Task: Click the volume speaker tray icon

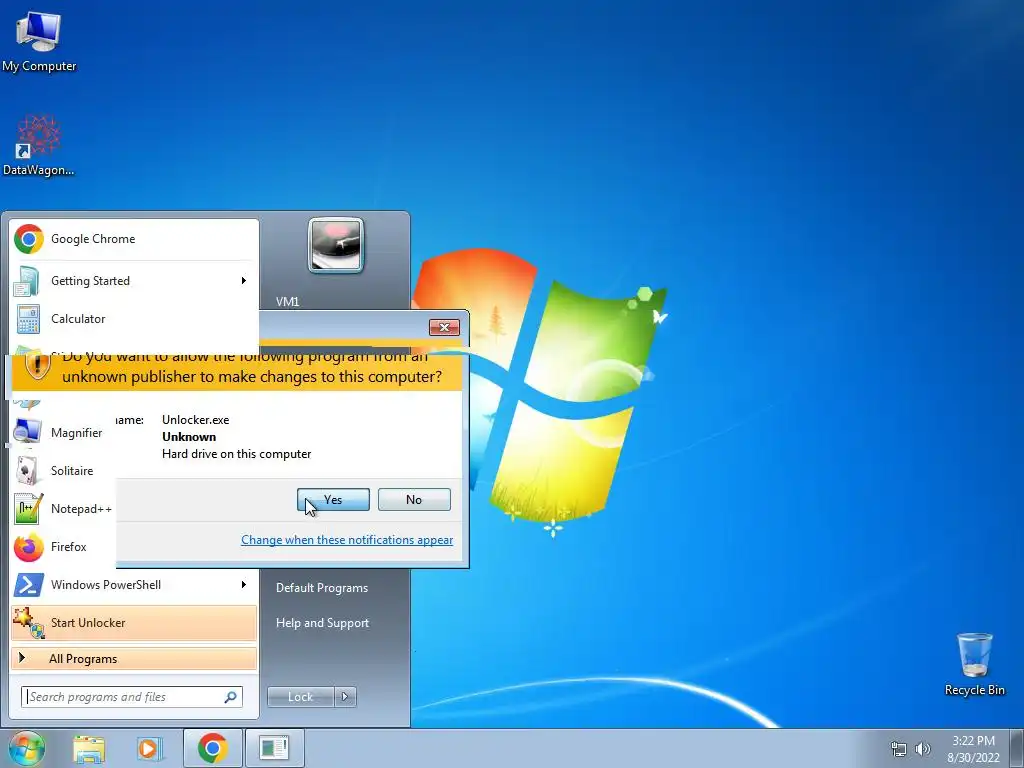Action: click(x=923, y=750)
